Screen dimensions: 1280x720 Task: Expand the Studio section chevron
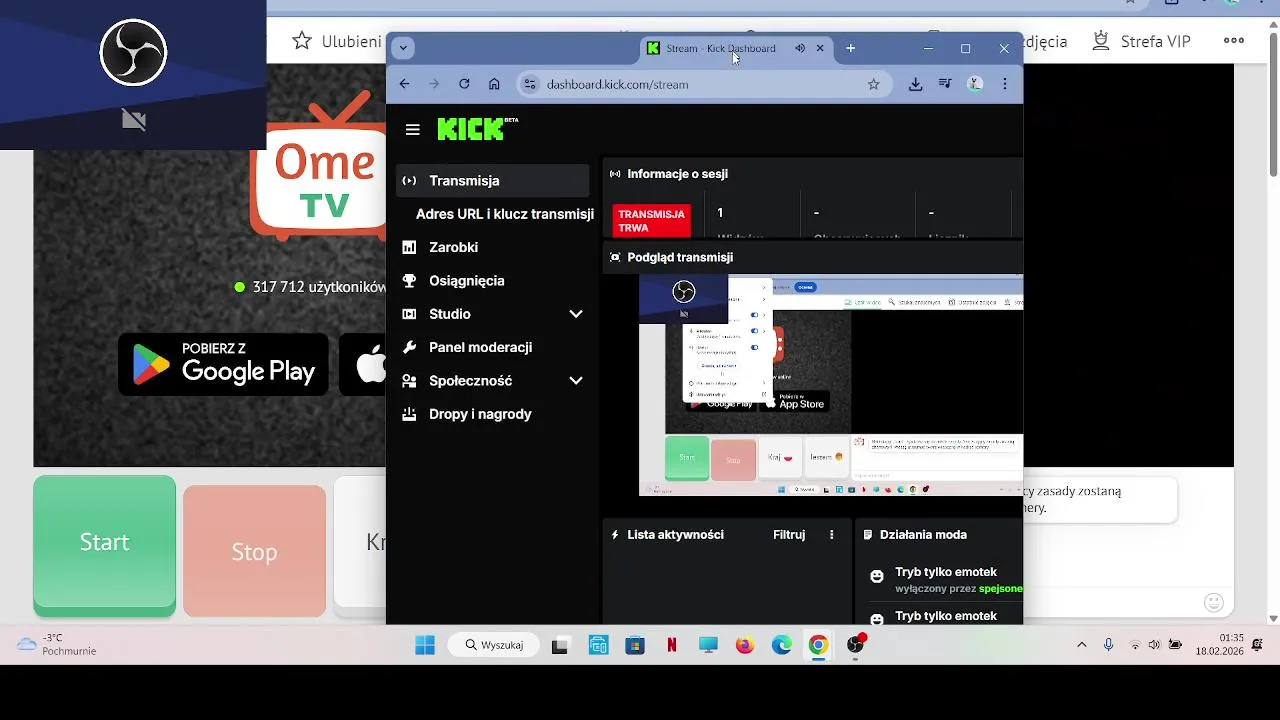click(576, 314)
